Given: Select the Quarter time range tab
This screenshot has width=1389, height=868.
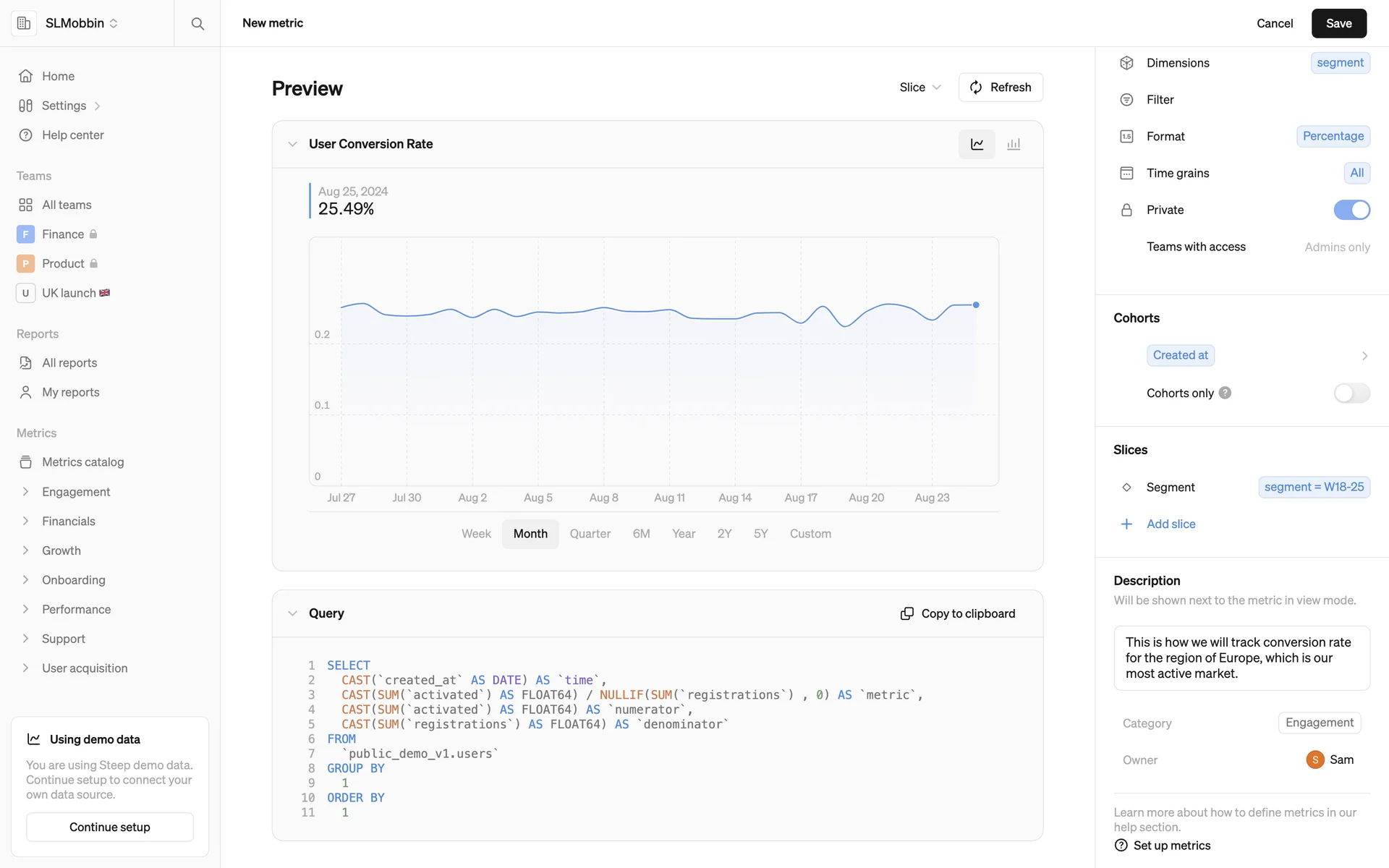Looking at the screenshot, I should pos(590,534).
